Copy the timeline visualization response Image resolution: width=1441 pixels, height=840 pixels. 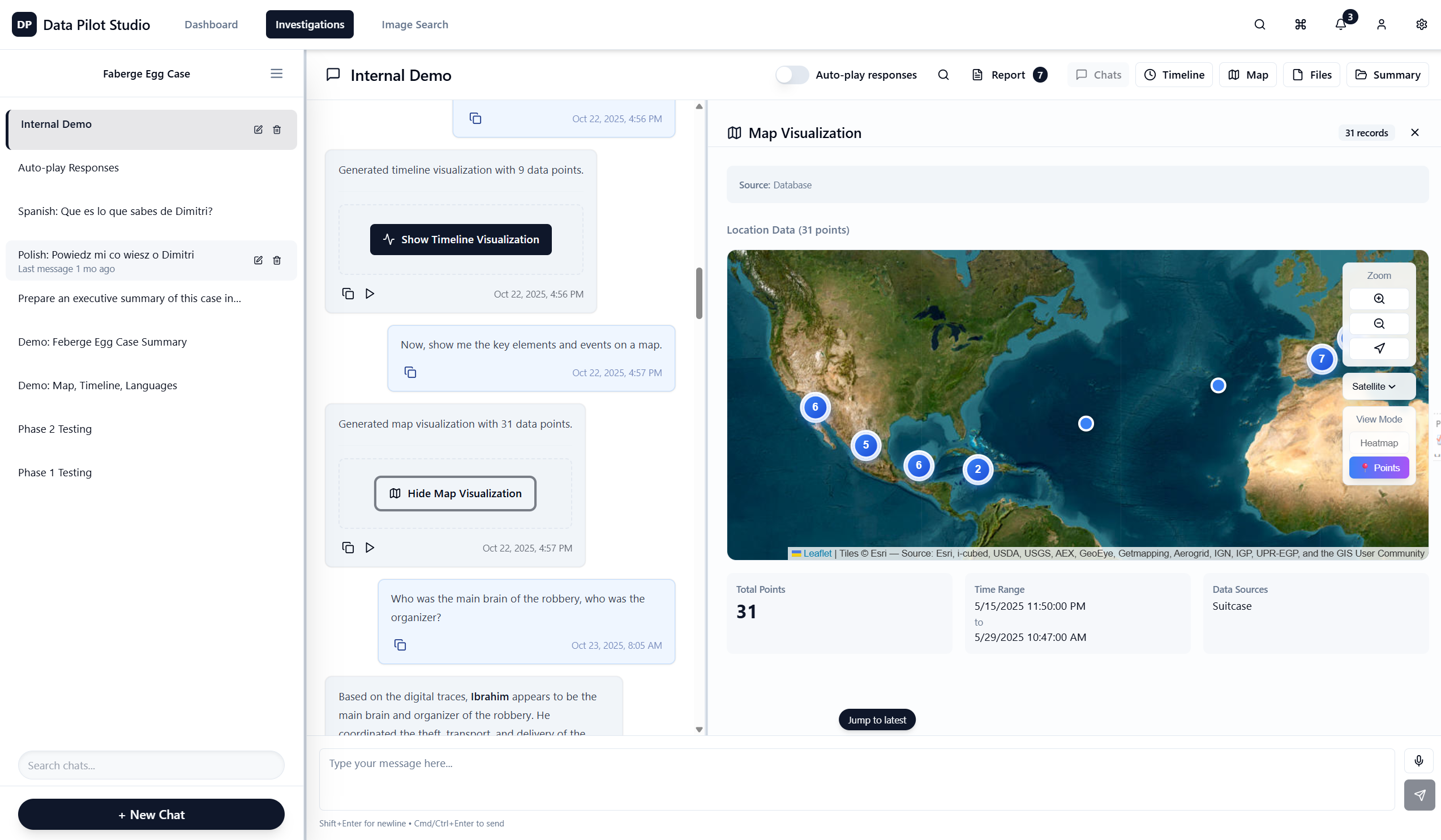coord(348,294)
